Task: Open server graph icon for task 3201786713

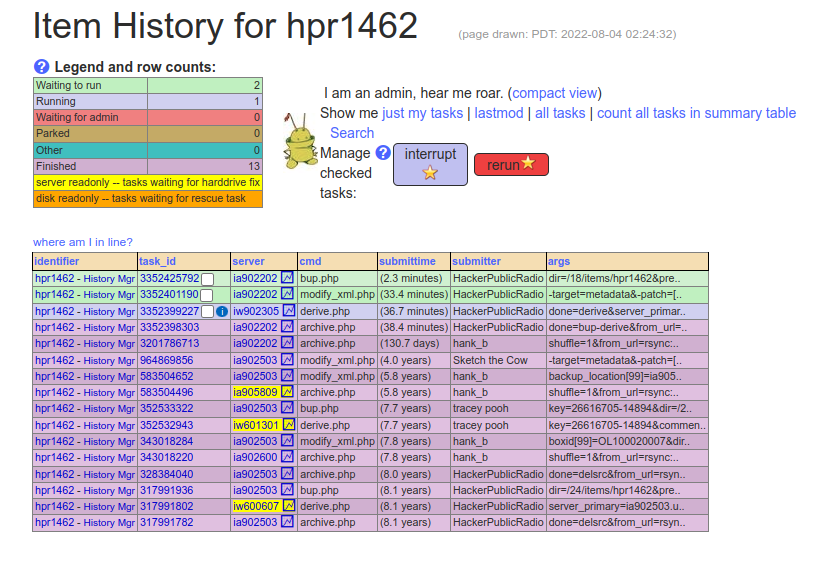Action: (287, 343)
